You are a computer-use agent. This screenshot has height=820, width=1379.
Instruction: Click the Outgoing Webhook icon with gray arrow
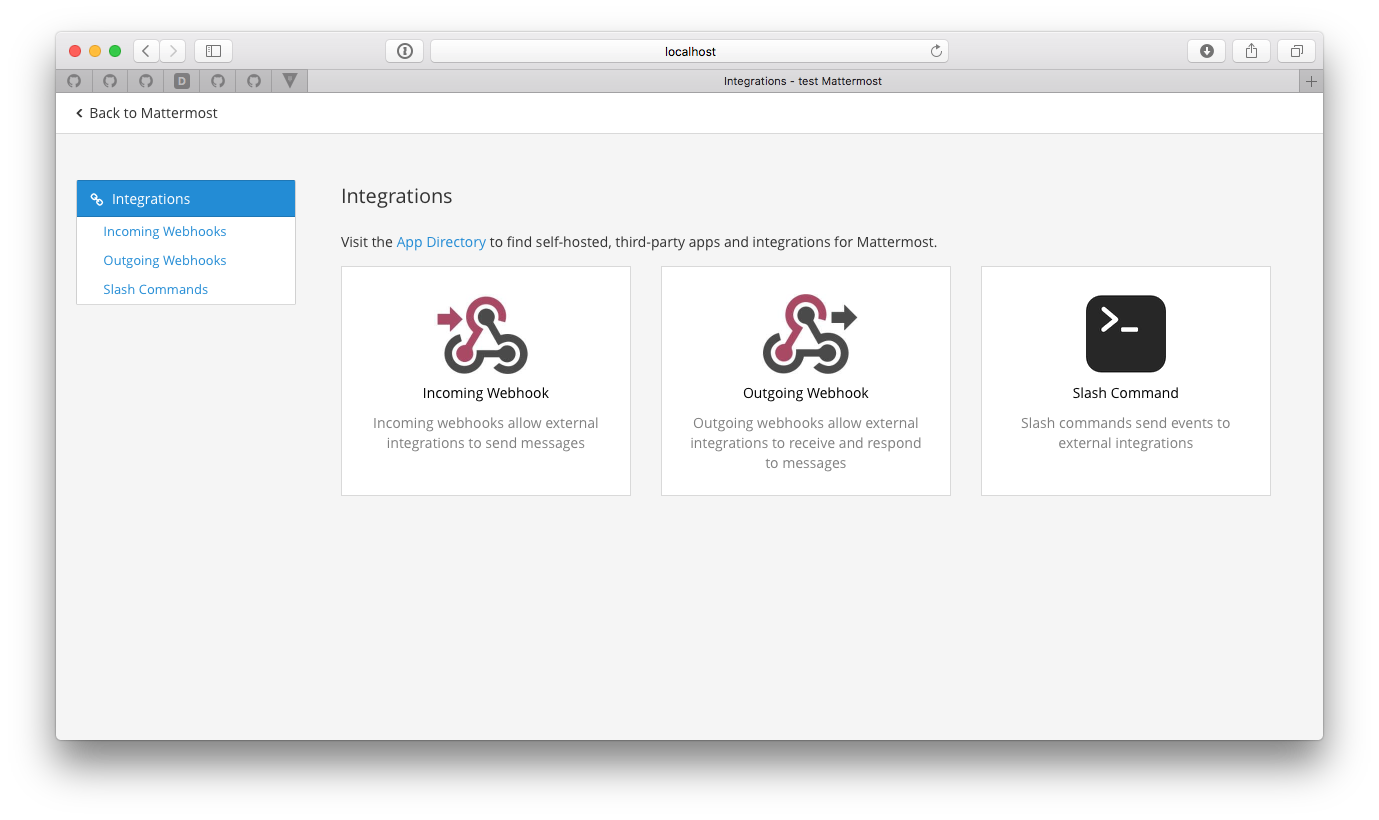pyautogui.click(x=809, y=334)
